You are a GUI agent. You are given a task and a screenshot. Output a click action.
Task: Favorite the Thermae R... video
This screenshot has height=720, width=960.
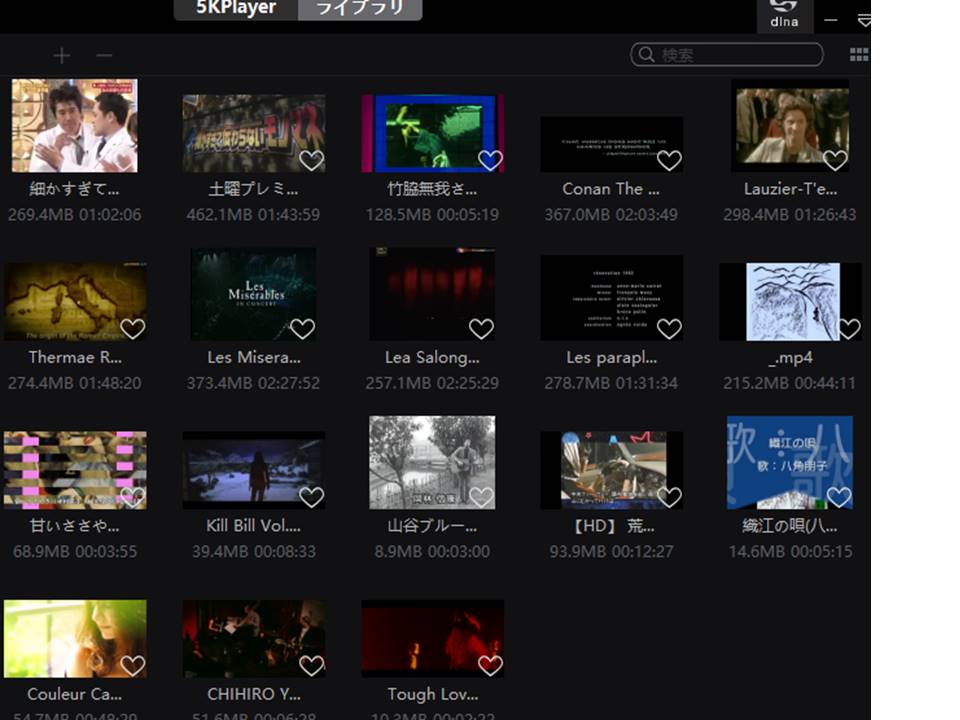point(133,329)
